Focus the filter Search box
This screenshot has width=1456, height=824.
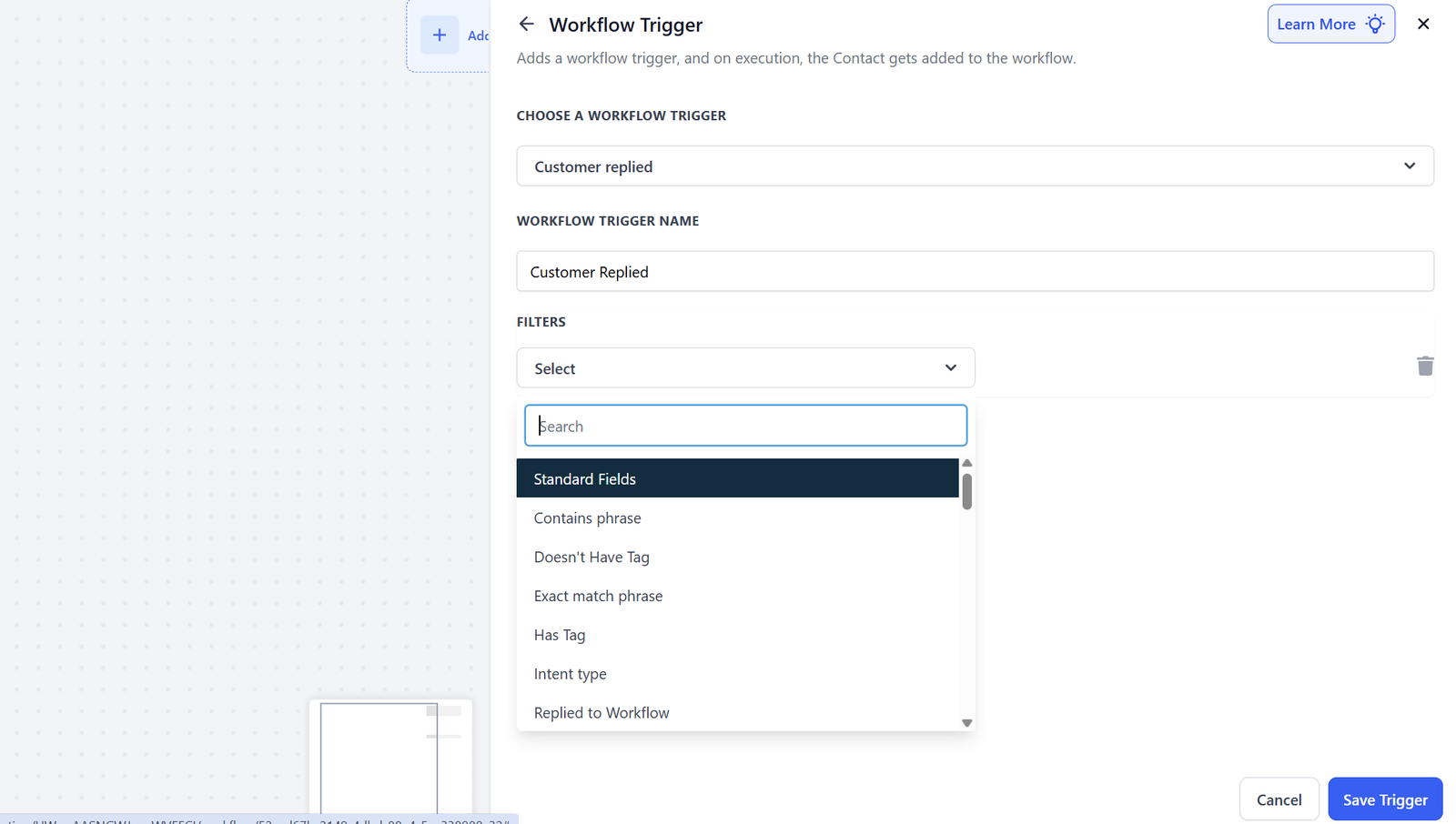point(745,426)
